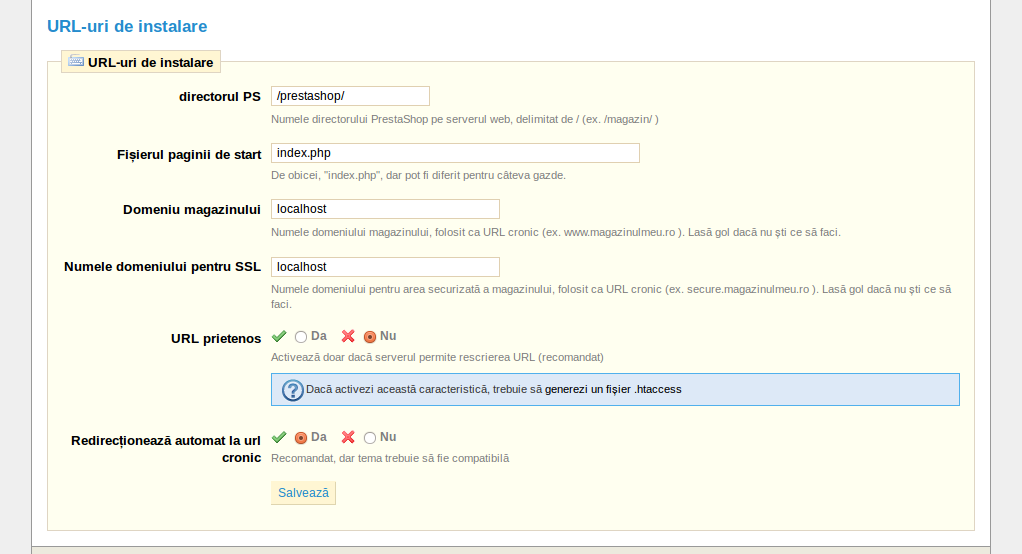Screen dimensions: 1022x554
Task: Click the Da label for URL prietenos
Action: coord(319,336)
